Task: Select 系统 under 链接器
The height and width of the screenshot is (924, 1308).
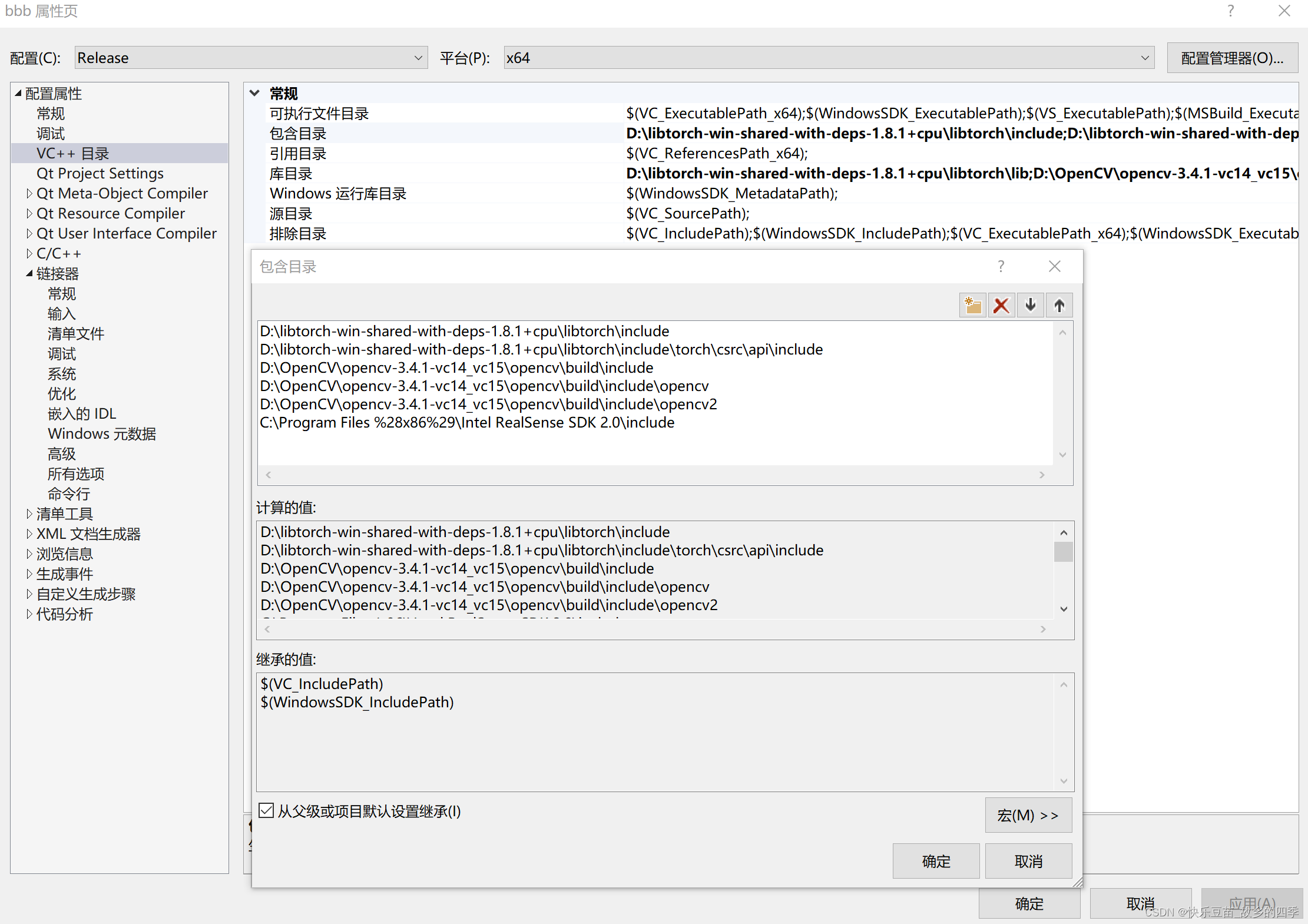Action: click(x=62, y=373)
